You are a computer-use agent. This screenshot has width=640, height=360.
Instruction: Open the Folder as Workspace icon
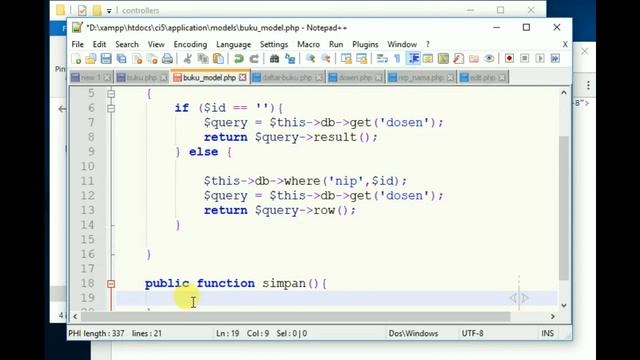(473, 59)
